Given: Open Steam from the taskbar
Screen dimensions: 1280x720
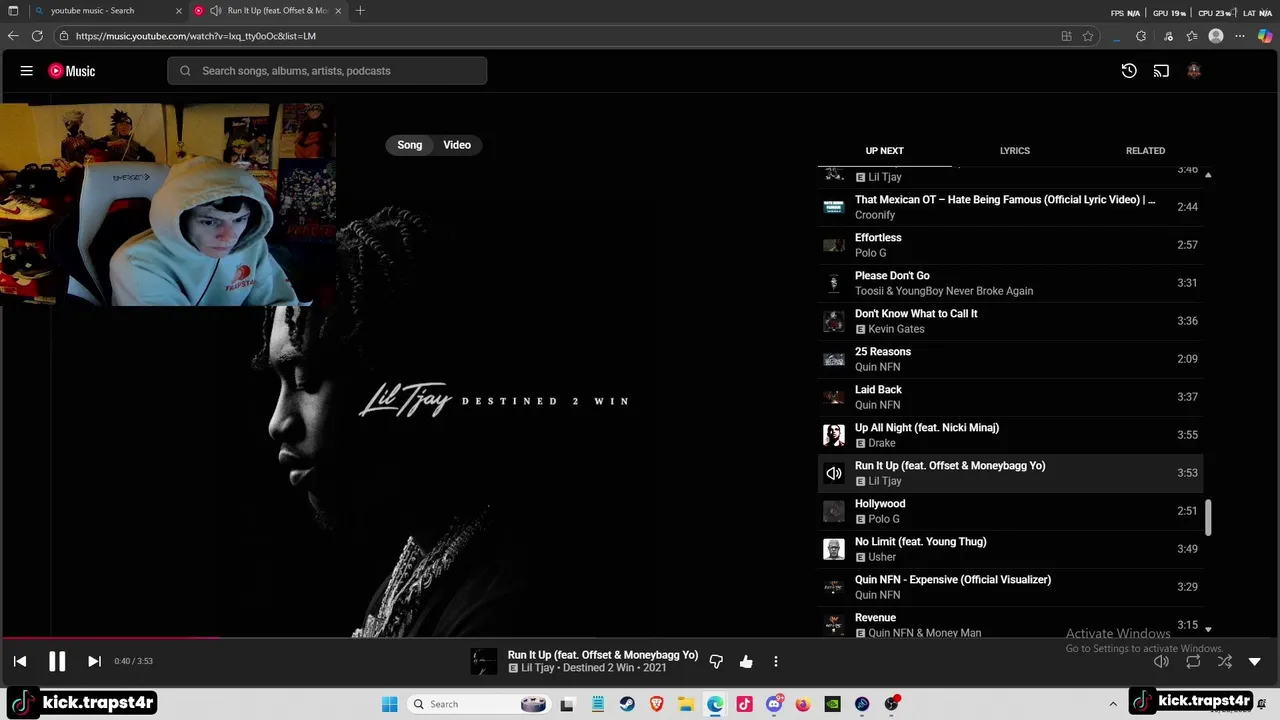Looking at the screenshot, I should click(627, 704).
